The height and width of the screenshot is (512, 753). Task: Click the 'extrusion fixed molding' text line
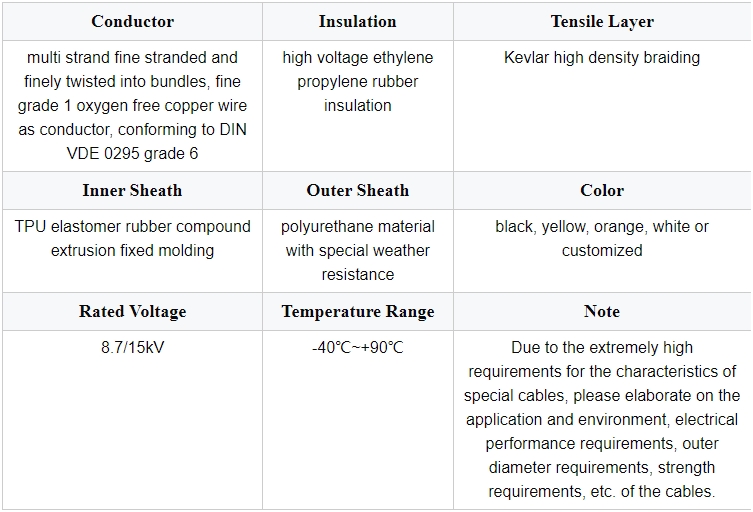point(133,251)
